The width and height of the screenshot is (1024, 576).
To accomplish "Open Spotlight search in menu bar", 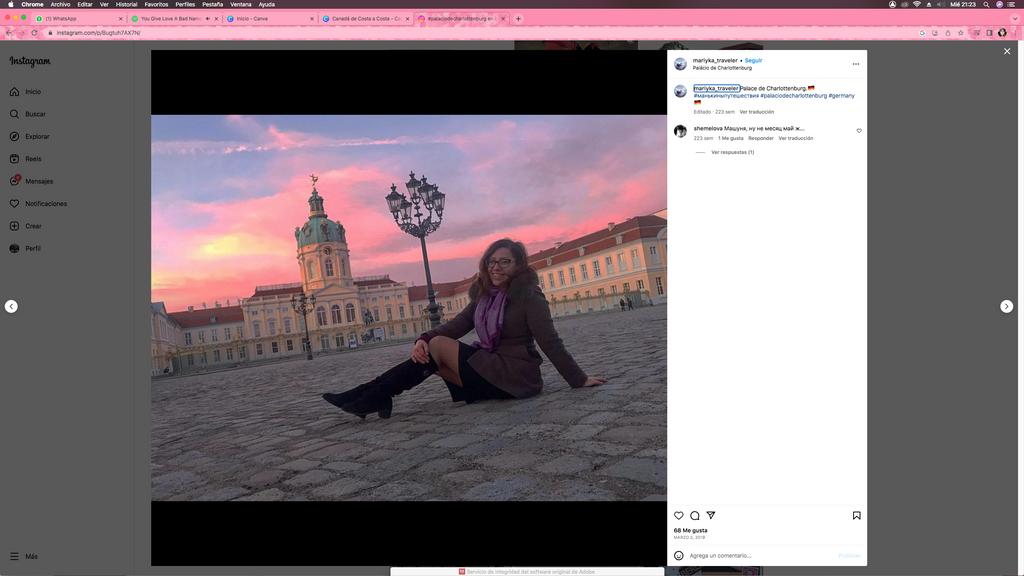I will tap(986, 5).
